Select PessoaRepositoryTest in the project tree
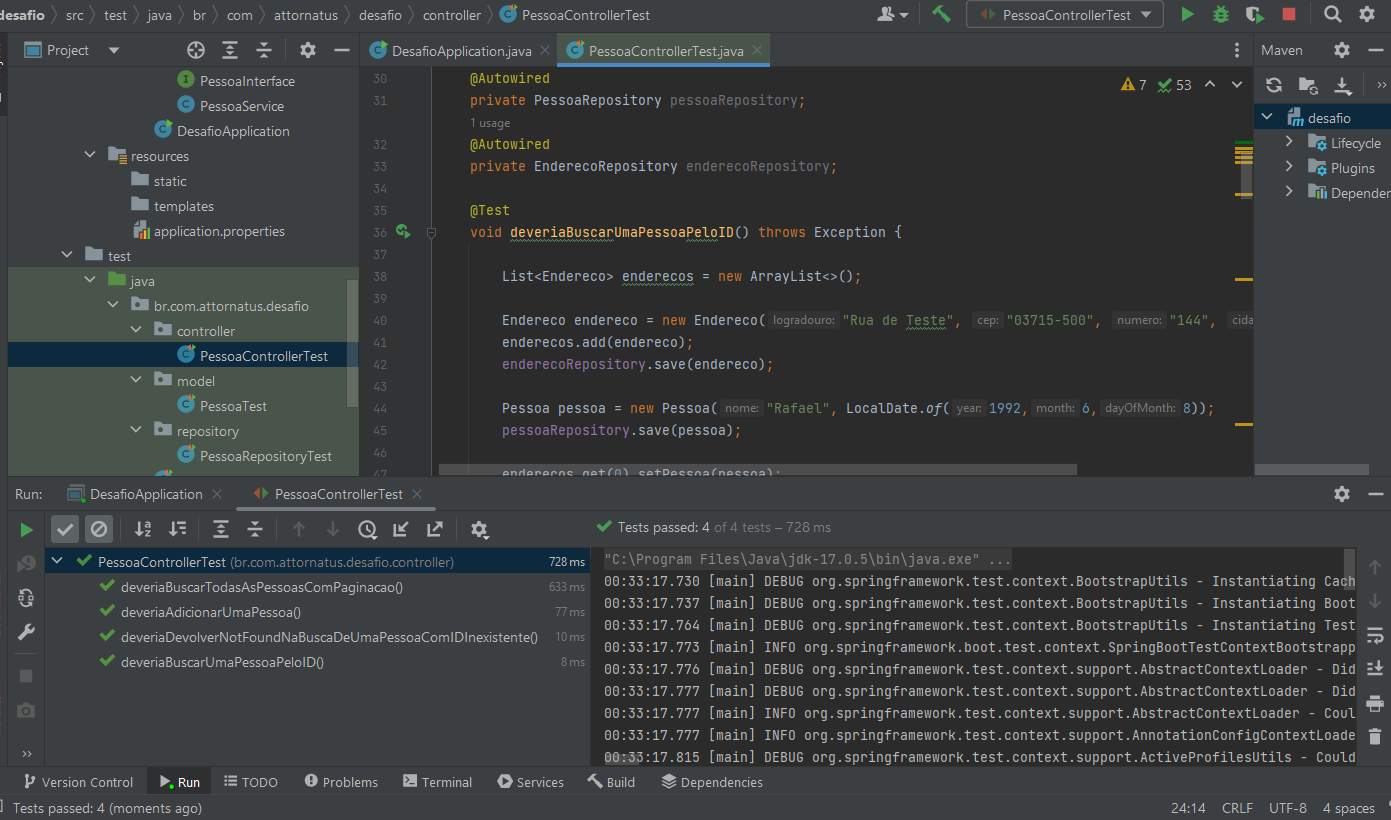This screenshot has width=1391, height=820. (x=265, y=456)
